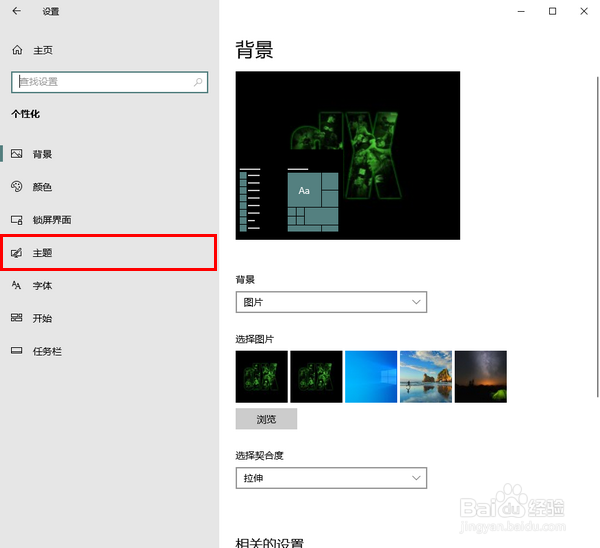600x548 pixels.
Task: Select the night sky tent wallpaper thumbnail
Action: coord(481,377)
